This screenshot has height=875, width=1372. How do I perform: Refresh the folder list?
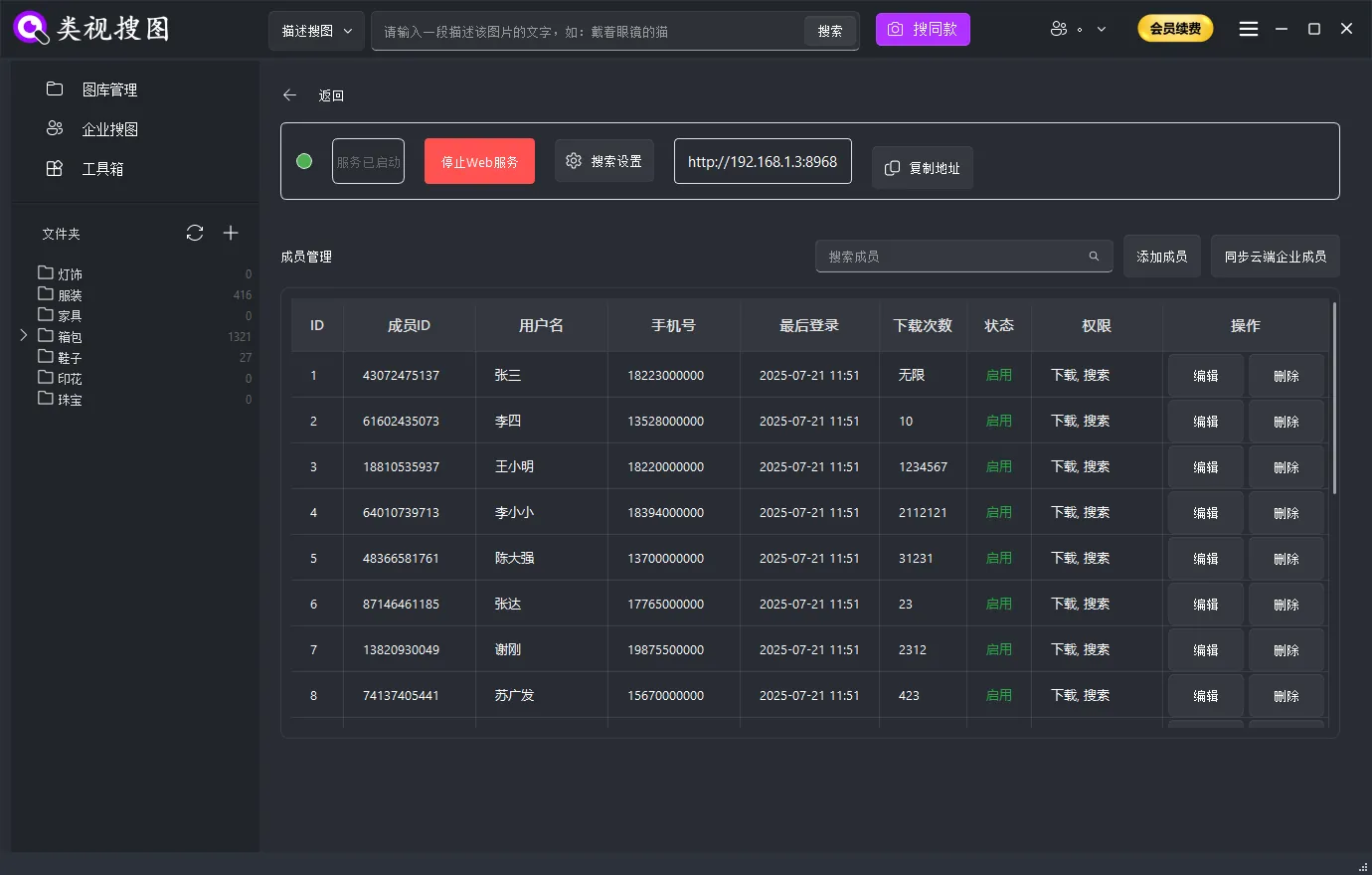[x=195, y=233]
